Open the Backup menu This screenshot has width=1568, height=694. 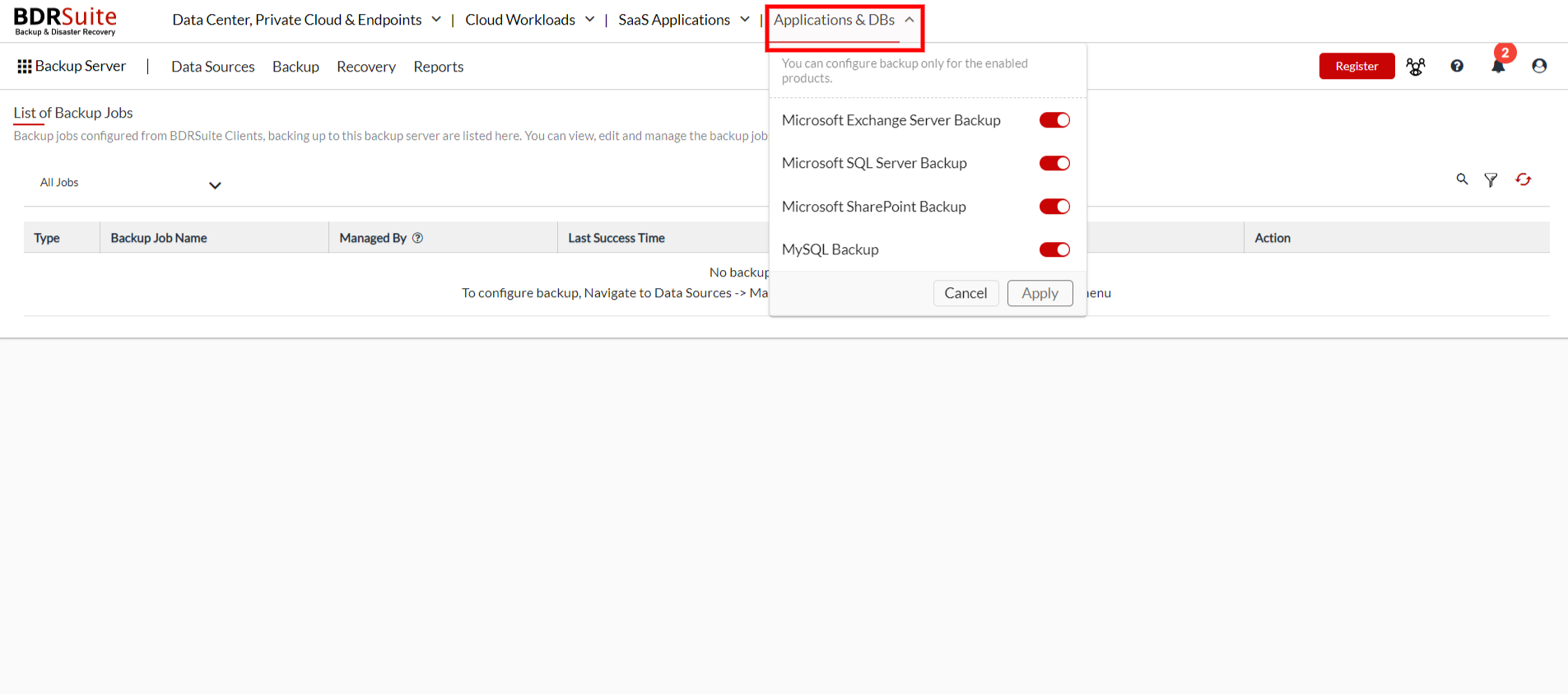pyautogui.click(x=295, y=67)
